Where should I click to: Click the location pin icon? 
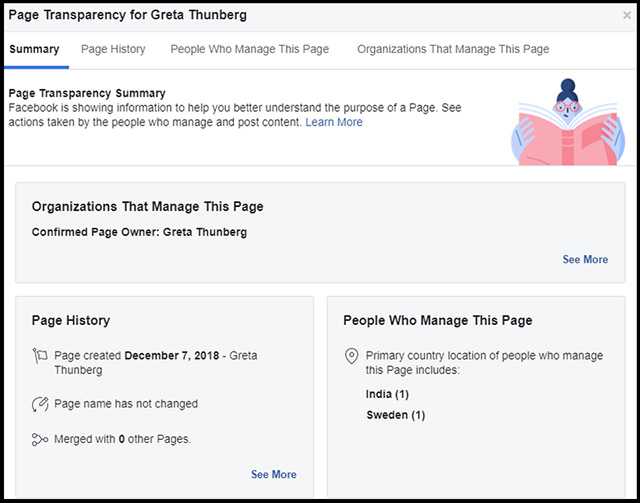tap(351, 356)
